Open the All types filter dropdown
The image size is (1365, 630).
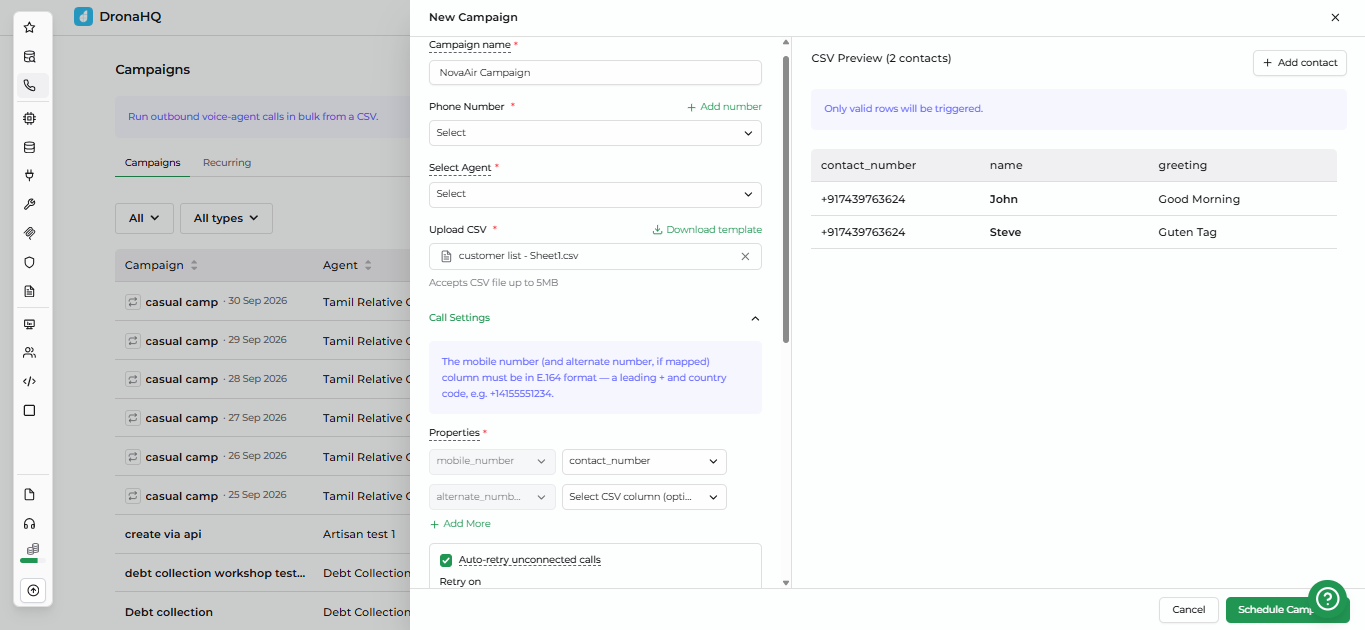coord(226,218)
